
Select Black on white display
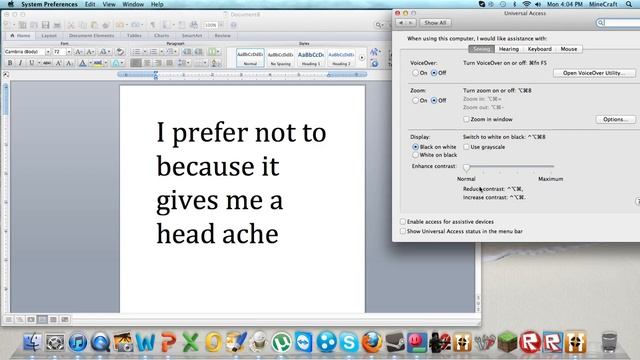(x=416, y=147)
